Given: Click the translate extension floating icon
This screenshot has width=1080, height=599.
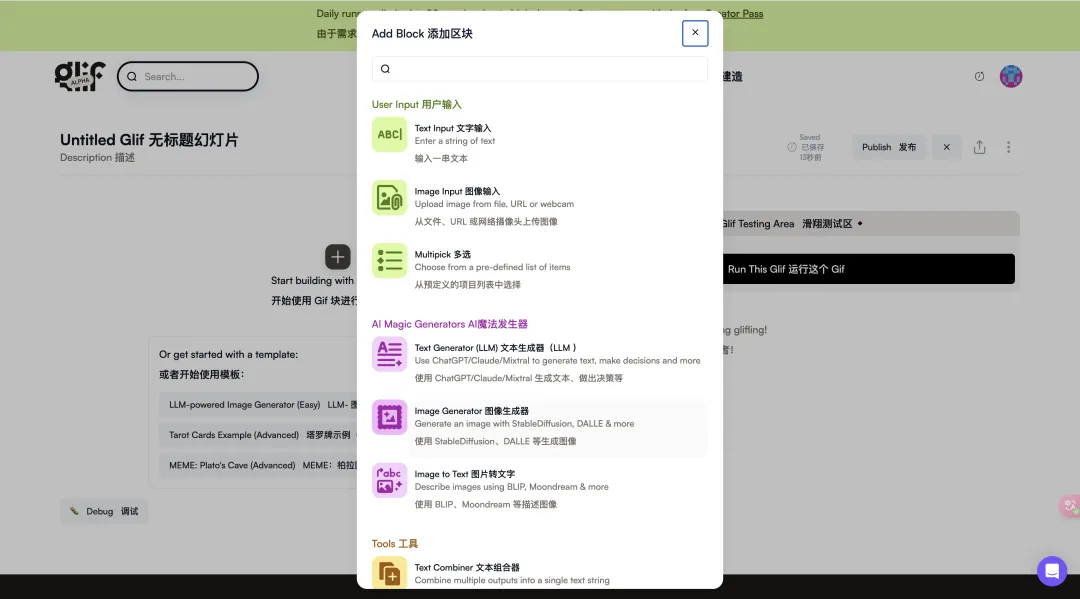Looking at the screenshot, I should (x=1070, y=506).
